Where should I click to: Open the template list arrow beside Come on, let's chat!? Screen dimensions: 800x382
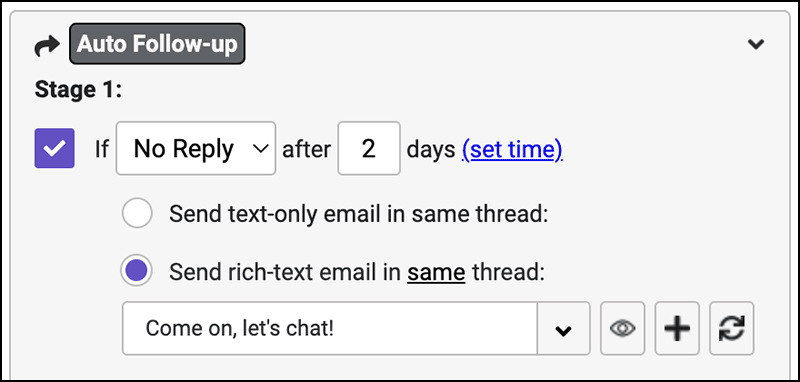pyautogui.click(x=563, y=328)
